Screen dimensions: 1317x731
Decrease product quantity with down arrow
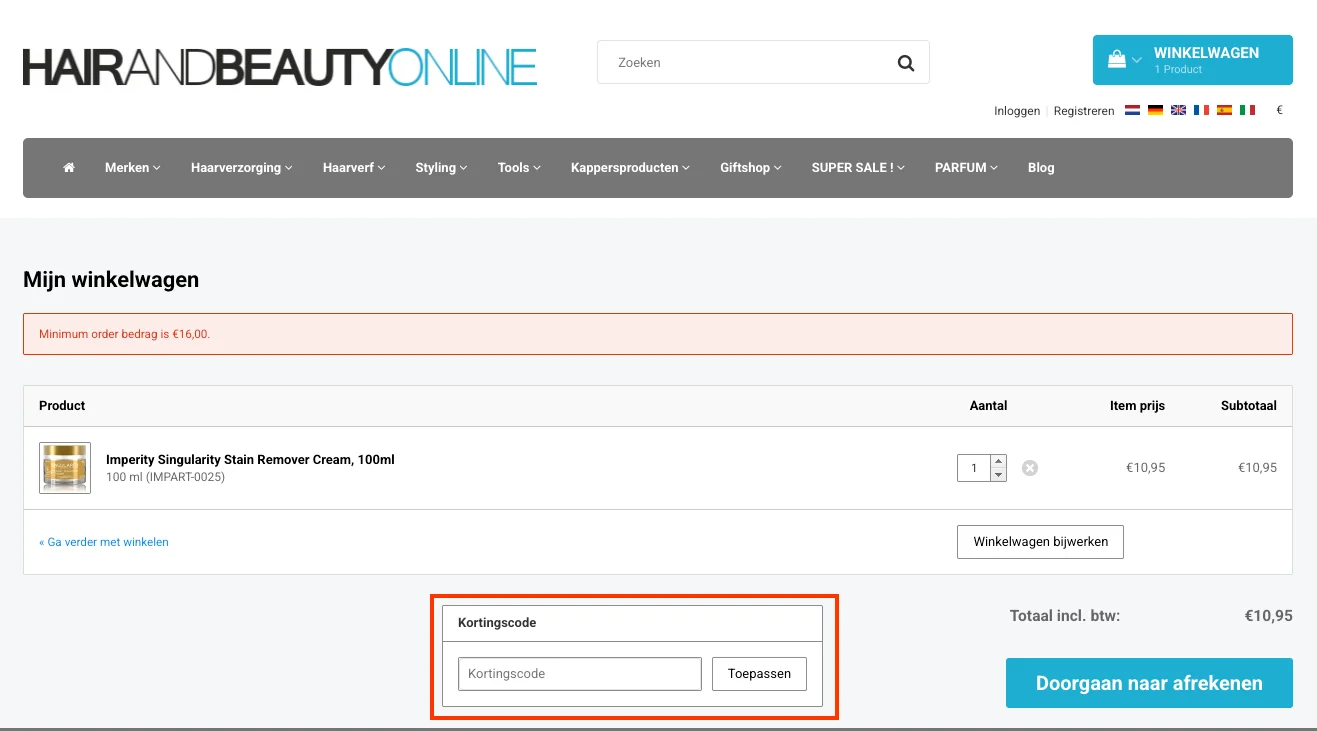tap(998, 475)
